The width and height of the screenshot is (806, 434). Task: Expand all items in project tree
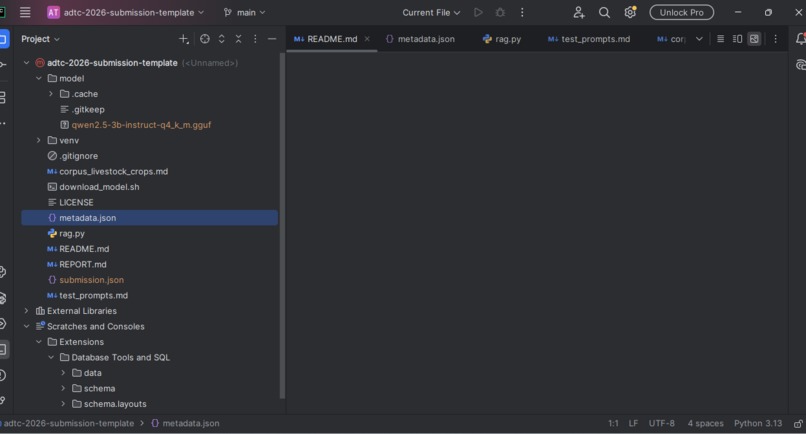coord(222,39)
